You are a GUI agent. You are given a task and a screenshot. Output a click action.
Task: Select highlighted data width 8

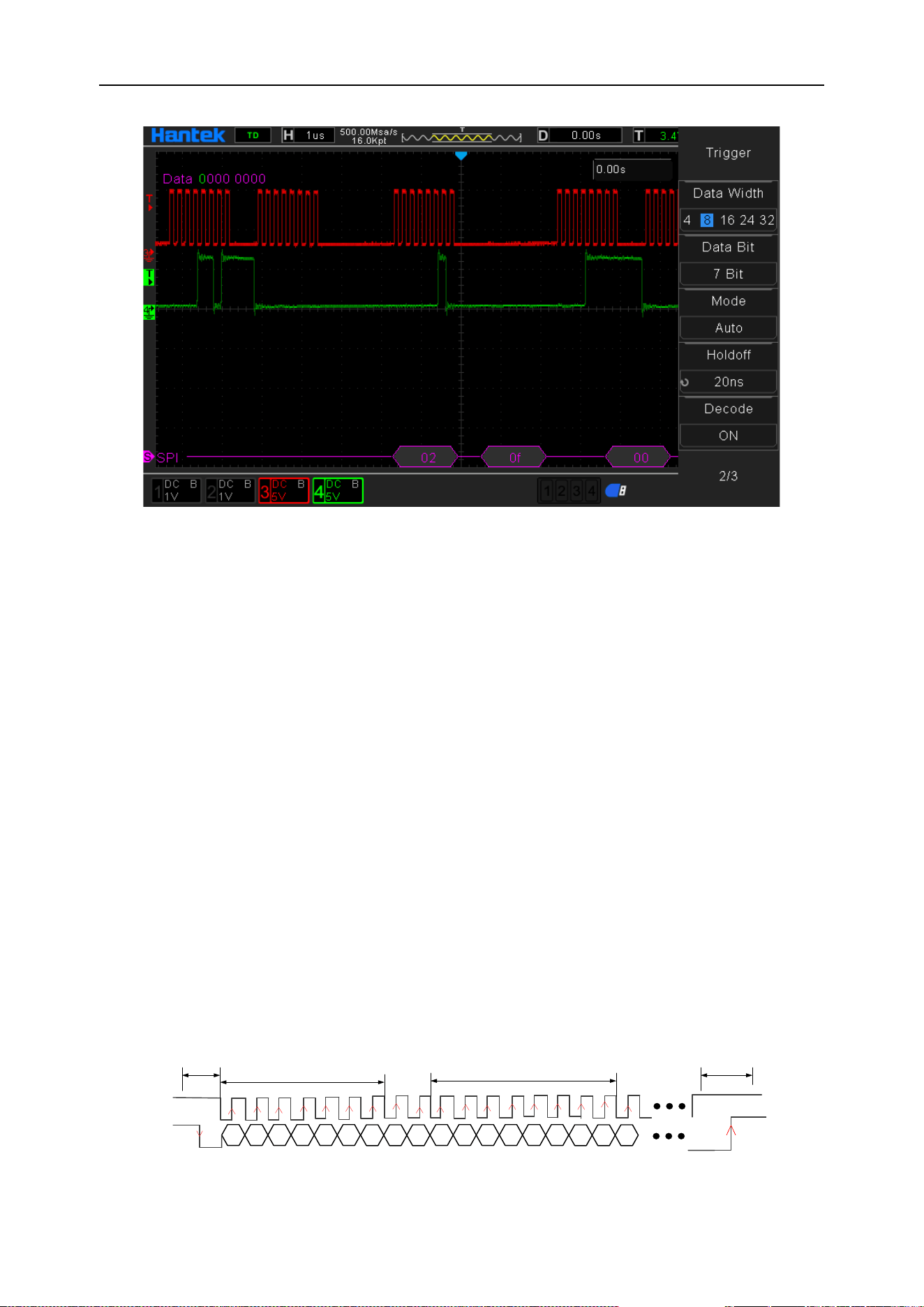pos(707,220)
